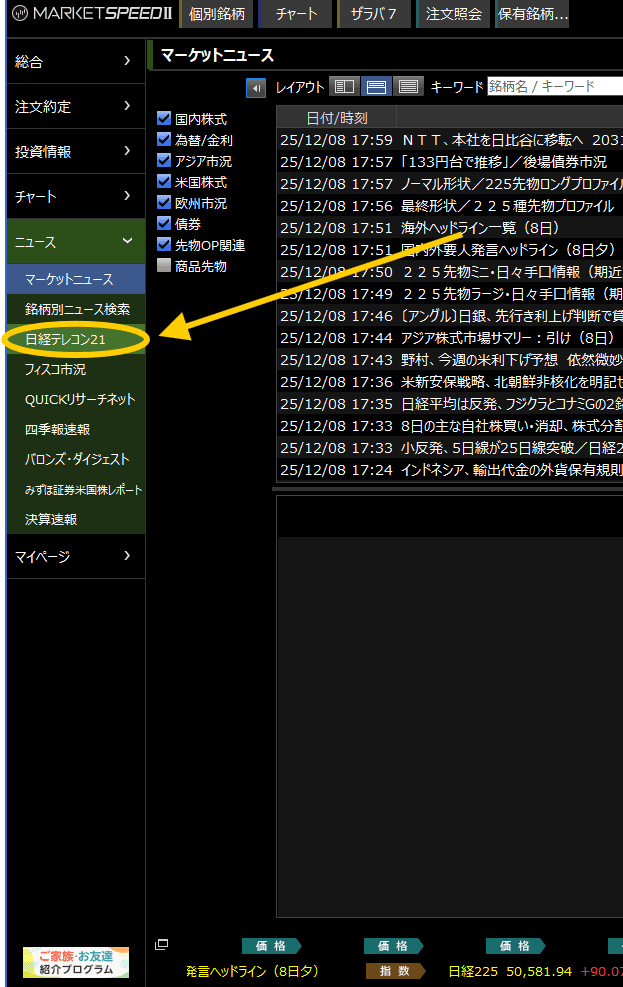Open the 225先物ミニ・日々手口情報 news

point(450,272)
